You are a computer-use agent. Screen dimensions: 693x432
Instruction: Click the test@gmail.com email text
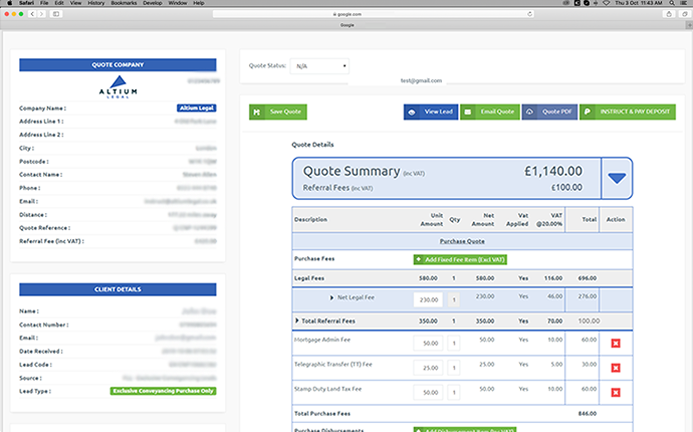coord(421,80)
